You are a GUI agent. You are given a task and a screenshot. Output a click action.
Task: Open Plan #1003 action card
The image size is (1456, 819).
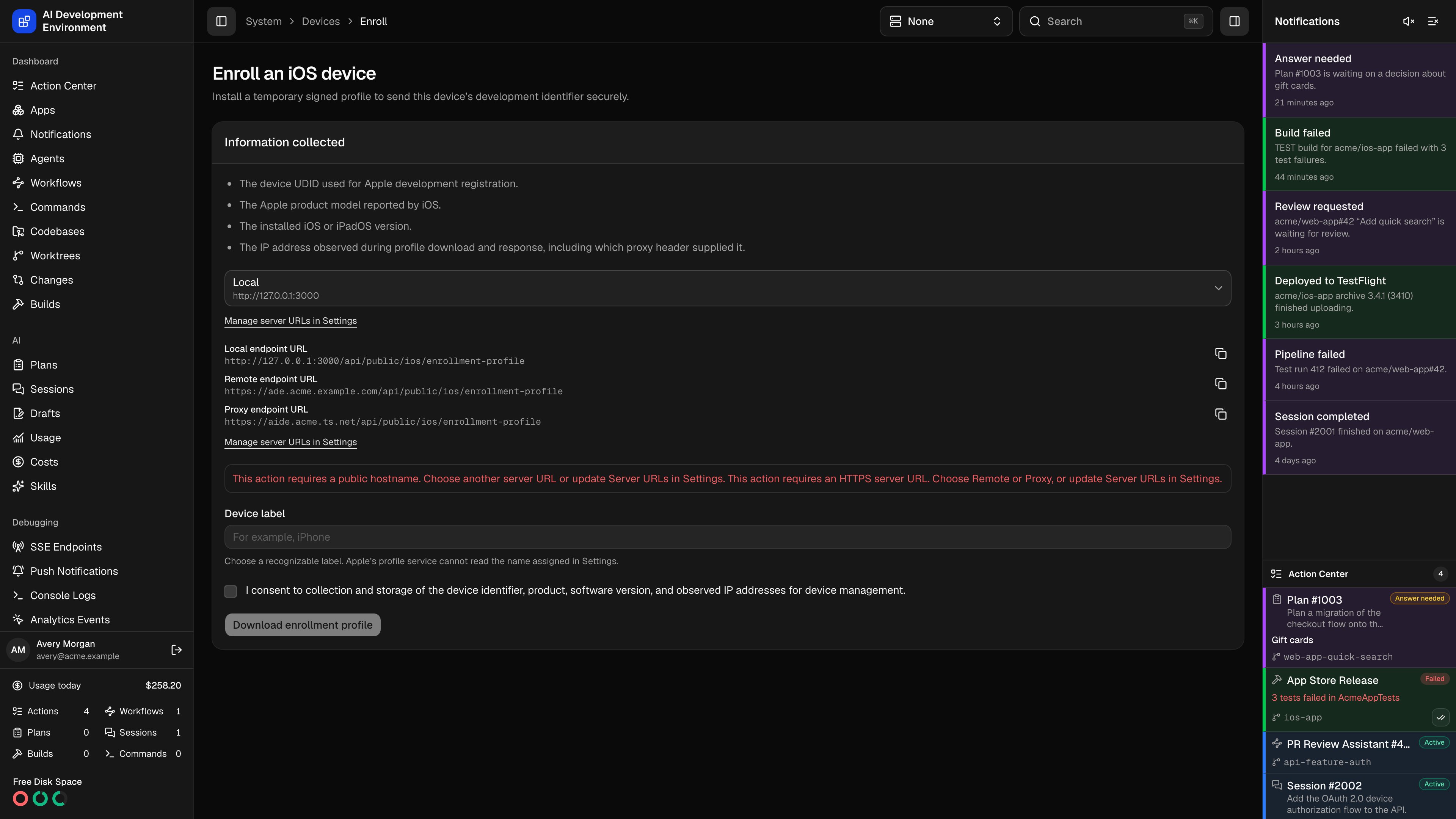[1359, 628]
